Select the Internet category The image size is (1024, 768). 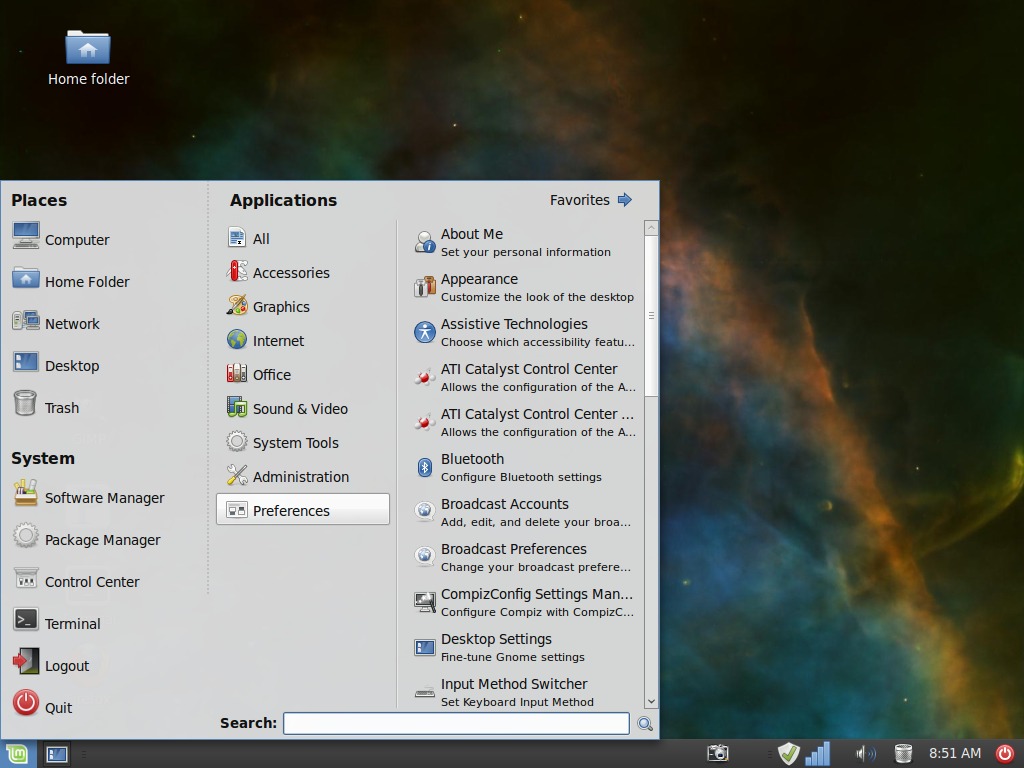(x=302, y=340)
